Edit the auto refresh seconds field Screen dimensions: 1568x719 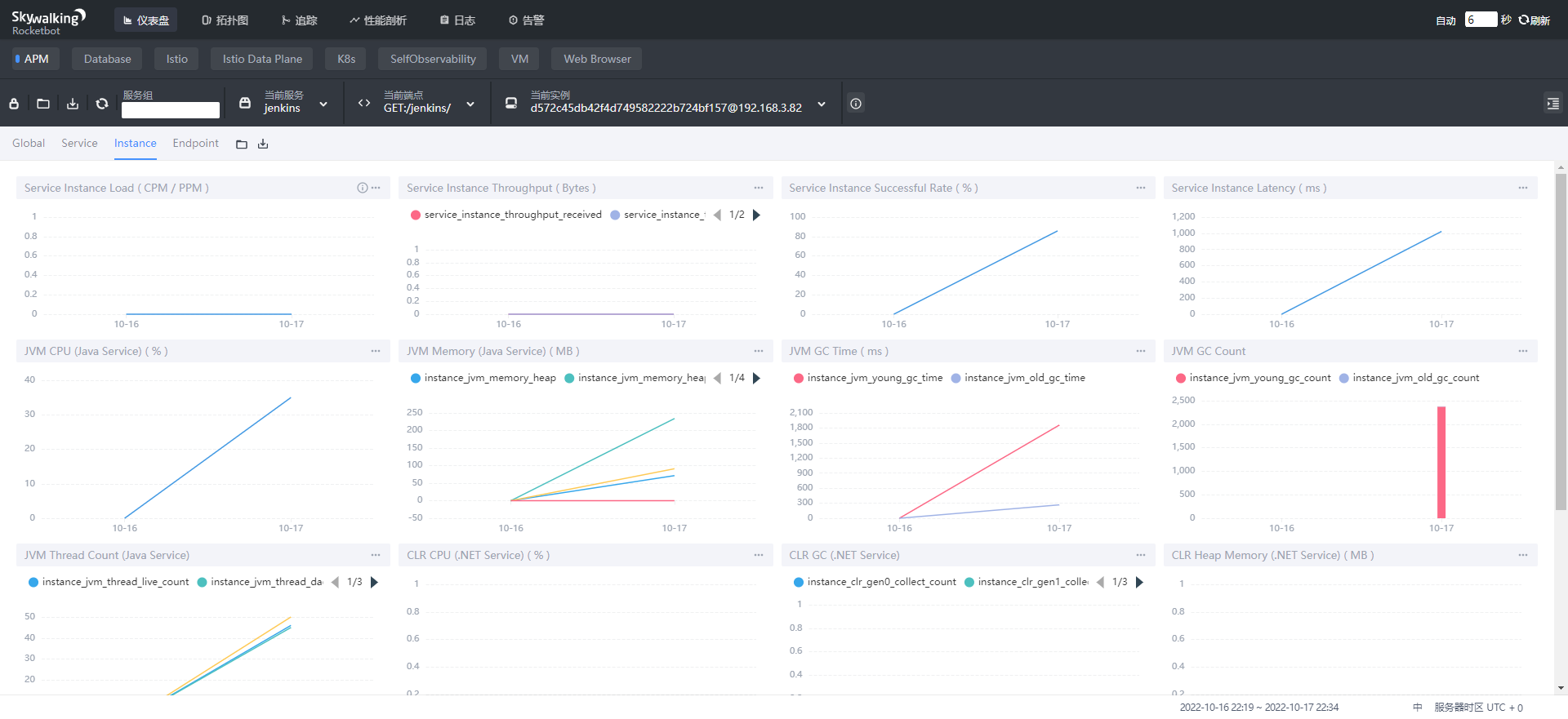(1481, 20)
